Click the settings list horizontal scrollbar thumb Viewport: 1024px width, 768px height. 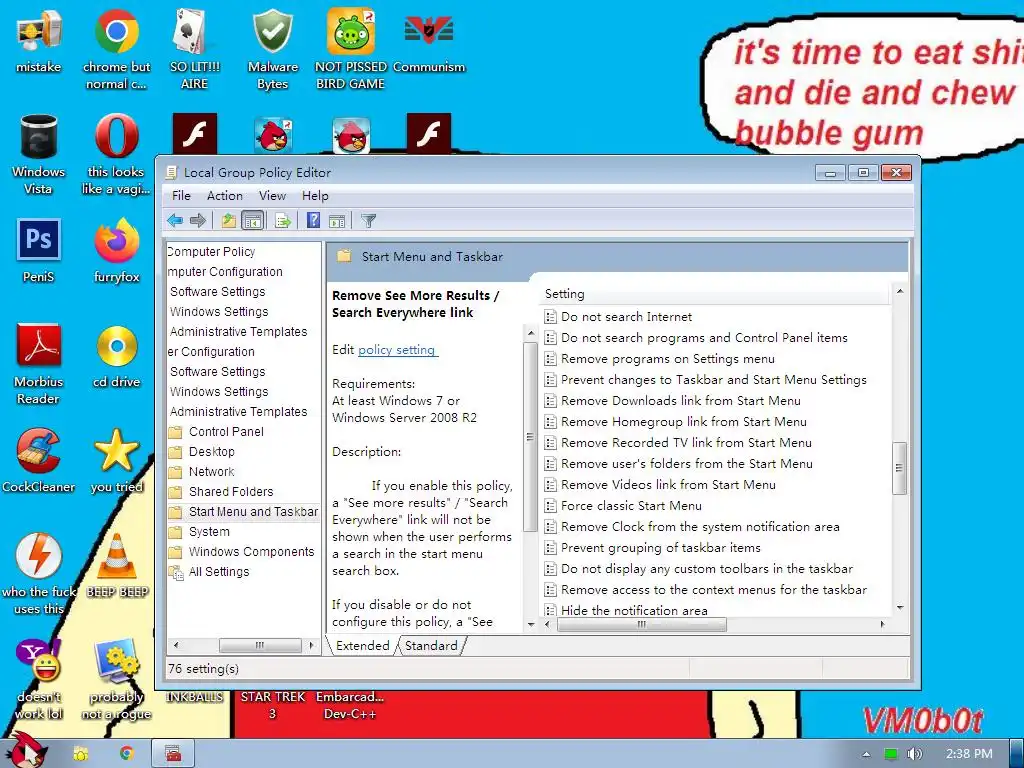642,624
